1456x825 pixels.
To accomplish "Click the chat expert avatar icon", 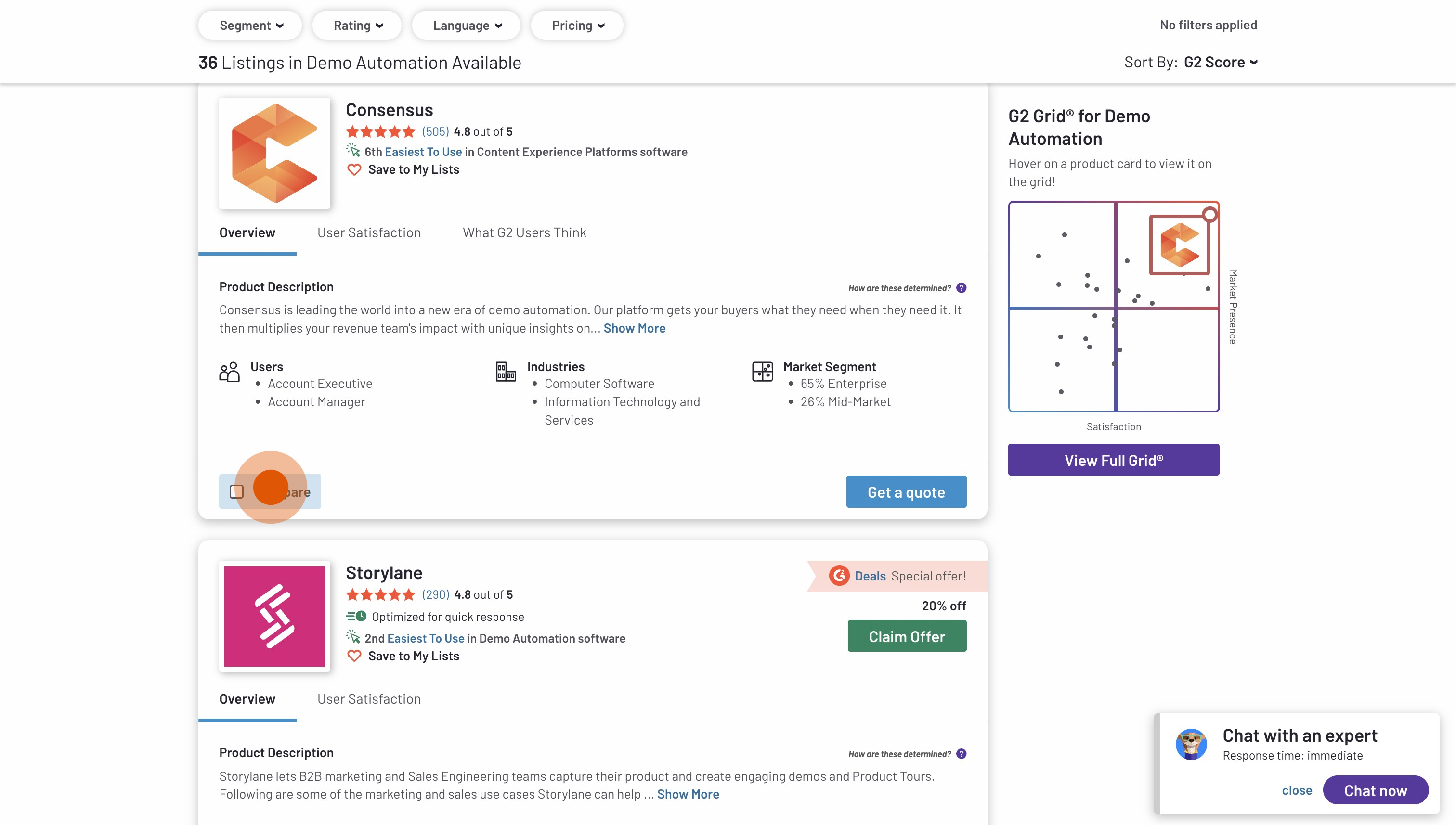I will coord(1191,745).
